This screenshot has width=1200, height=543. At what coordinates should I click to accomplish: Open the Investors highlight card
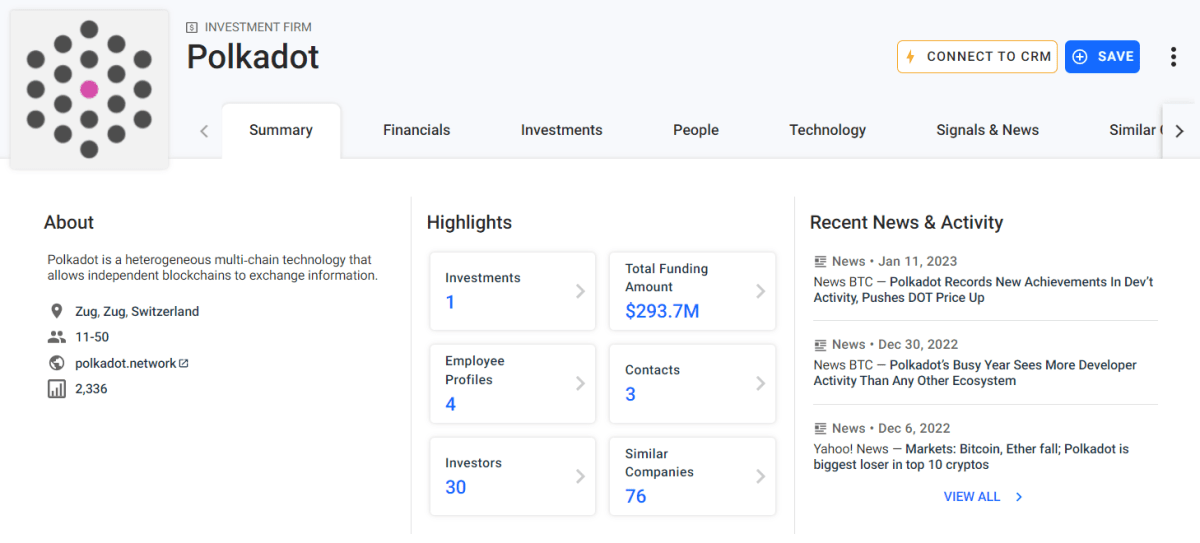[512, 477]
